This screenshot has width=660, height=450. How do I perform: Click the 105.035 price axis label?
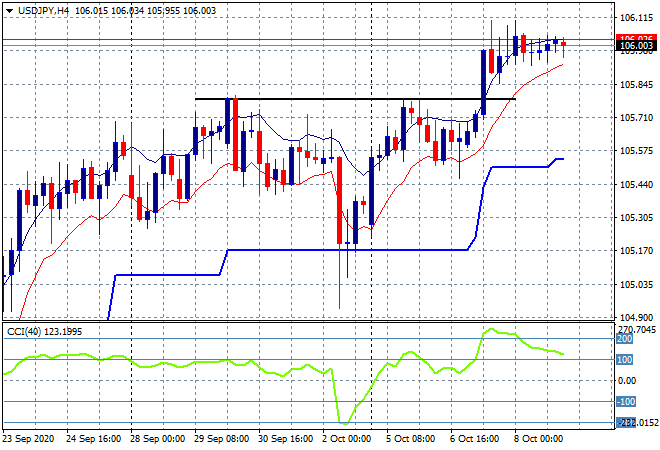636,285
